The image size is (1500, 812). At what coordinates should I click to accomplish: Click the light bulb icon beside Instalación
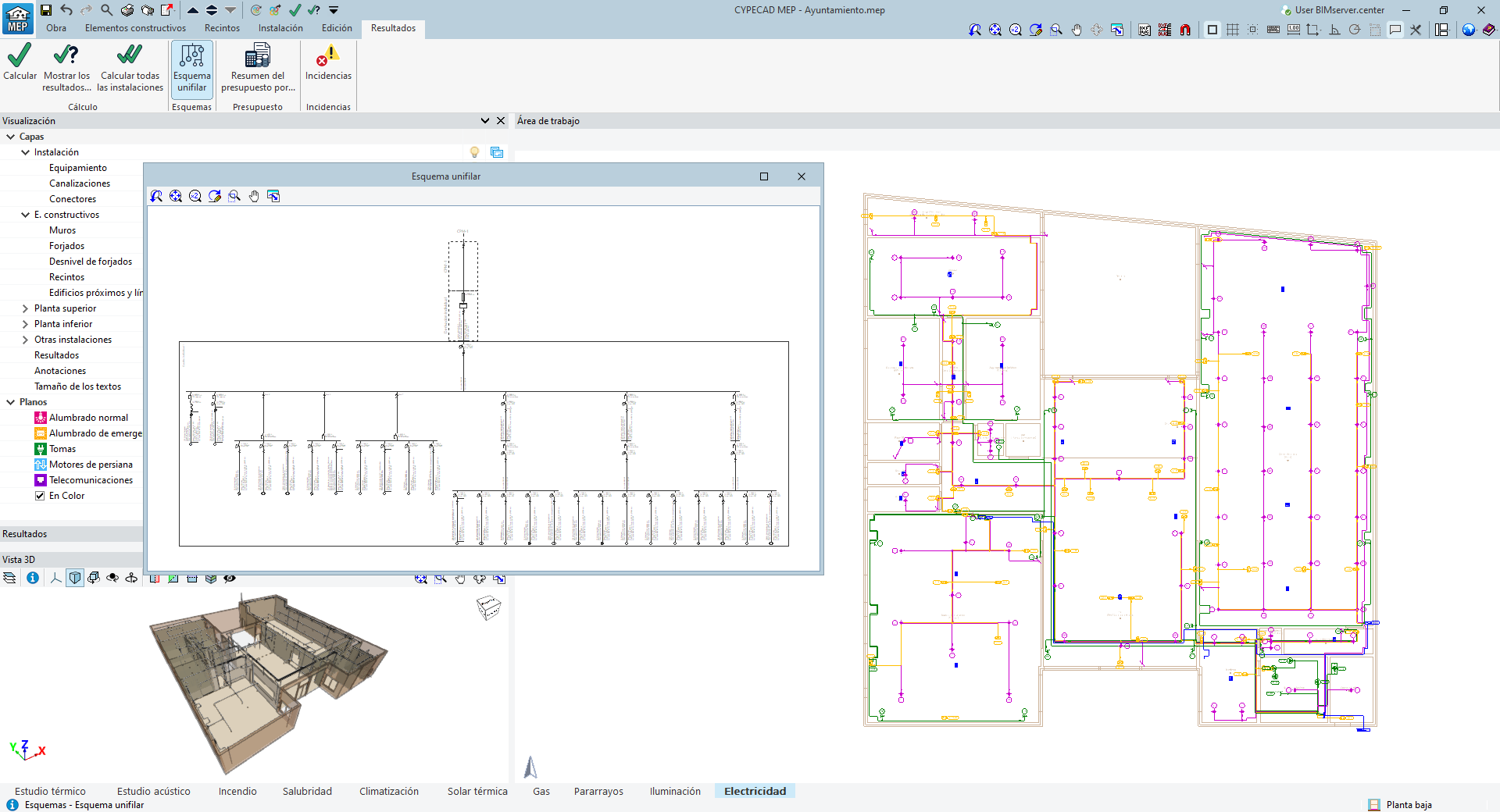pos(474,152)
